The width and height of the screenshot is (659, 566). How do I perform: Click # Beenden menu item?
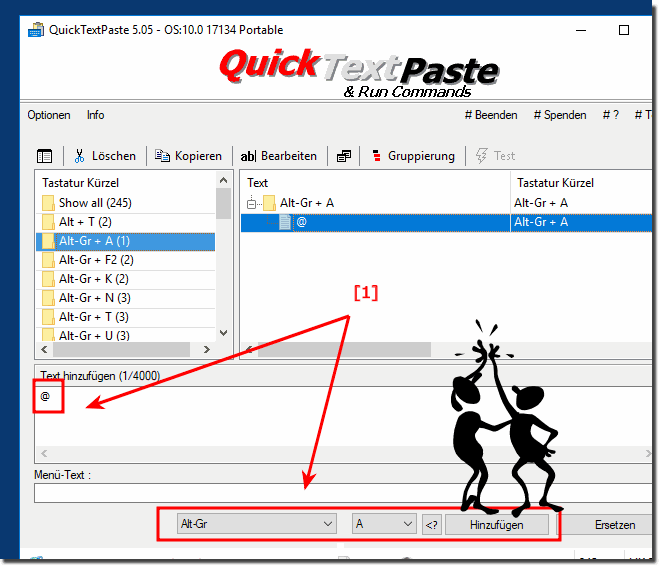click(x=491, y=115)
